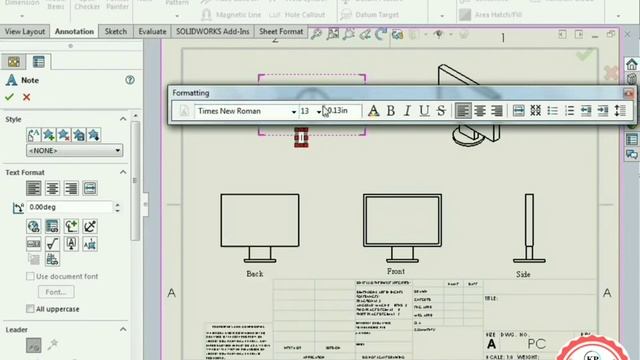Screen dimensions: 640x360
Task: Open the Evaluate tab
Action: tap(152, 31)
